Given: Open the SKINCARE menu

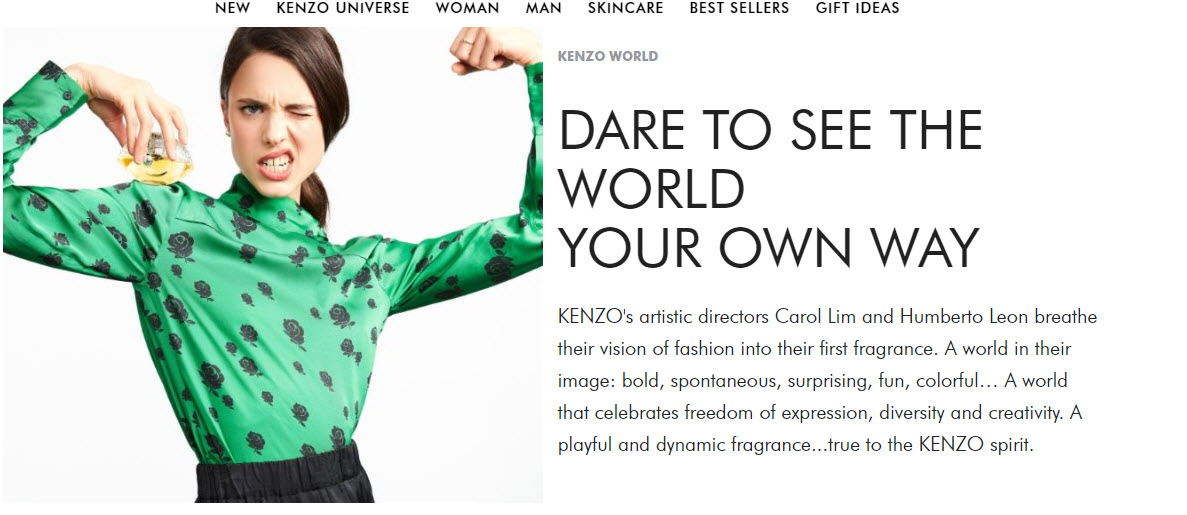Looking at the screenshot, I should click(x=625, y=8).
